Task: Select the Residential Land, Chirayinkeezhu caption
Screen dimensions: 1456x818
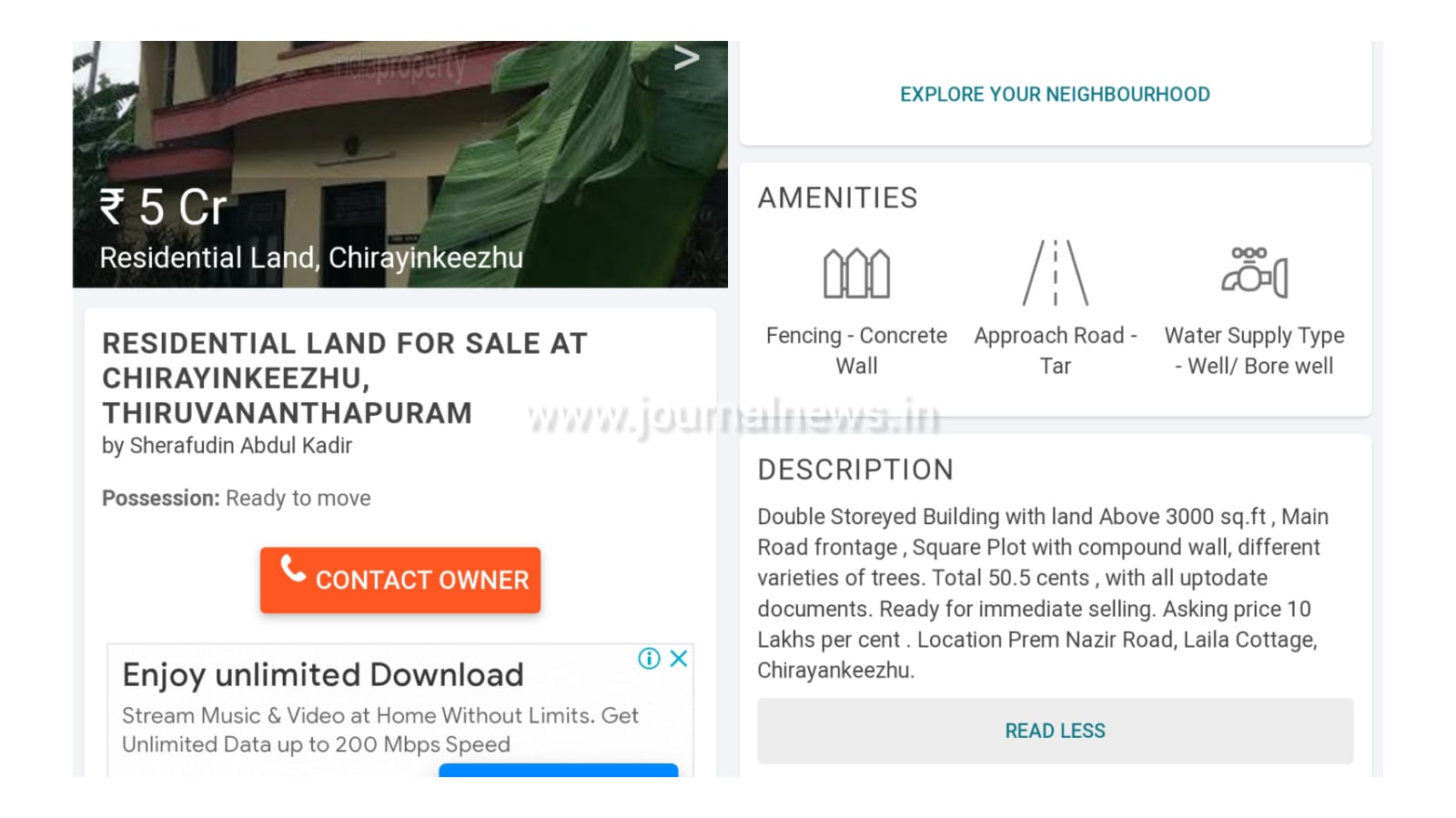Action: pos(311,258)
